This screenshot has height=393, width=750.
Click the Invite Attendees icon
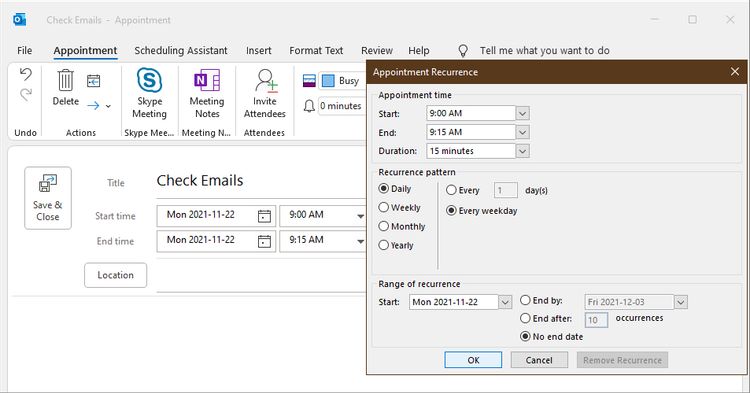coord(266,80)
